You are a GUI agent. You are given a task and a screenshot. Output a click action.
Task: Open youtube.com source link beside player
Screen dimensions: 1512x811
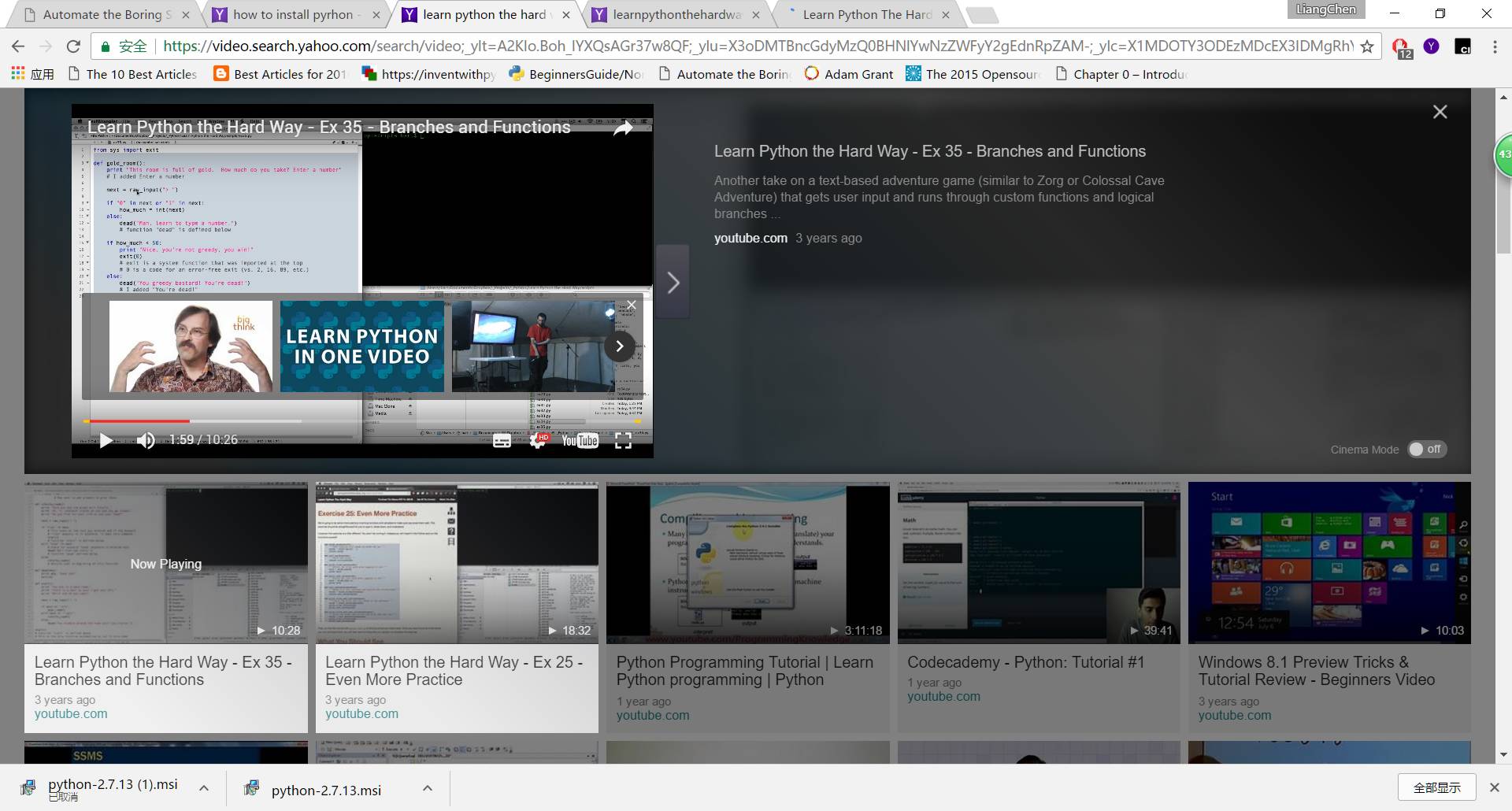[750, 238]
